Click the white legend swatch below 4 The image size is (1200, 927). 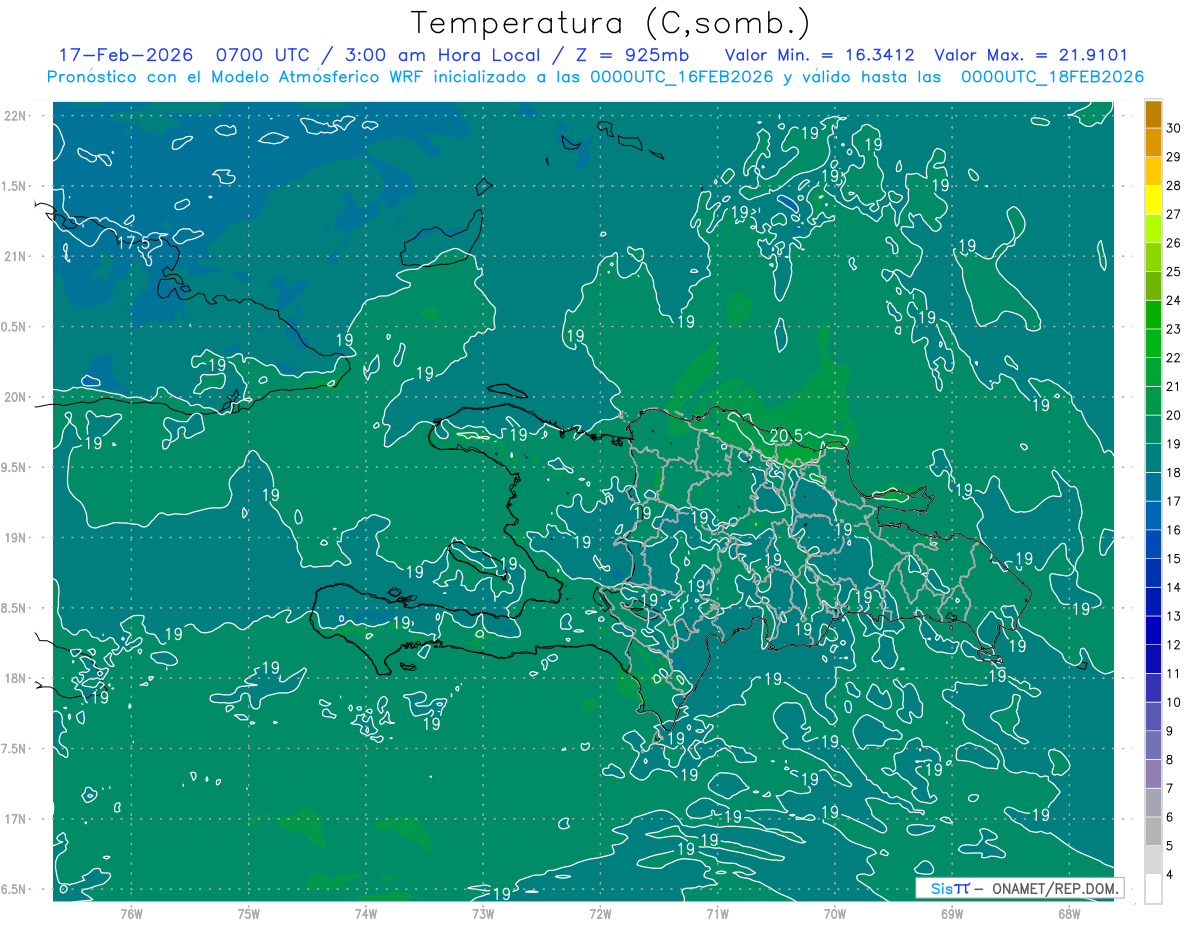pos(1153,889)
